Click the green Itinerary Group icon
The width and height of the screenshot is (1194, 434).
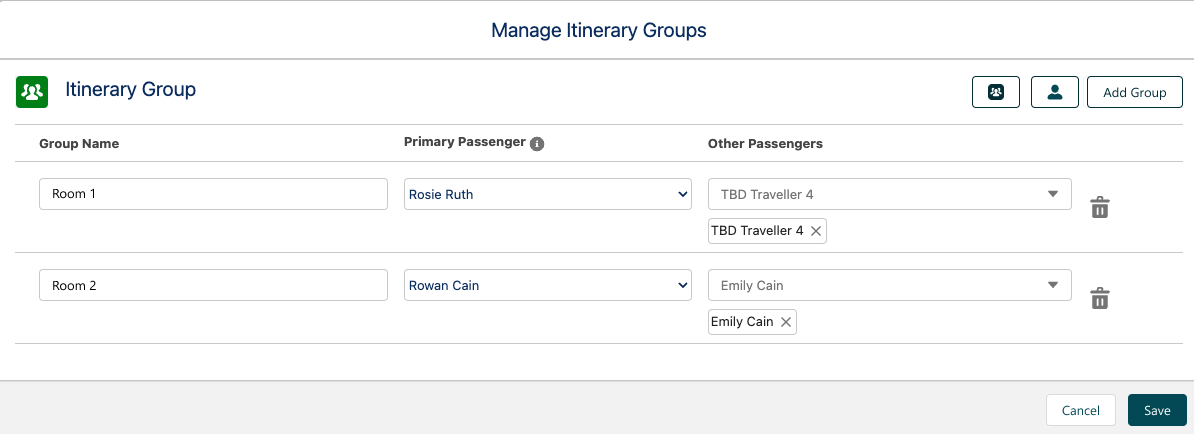pyautogui.click(x=32, y=92)
